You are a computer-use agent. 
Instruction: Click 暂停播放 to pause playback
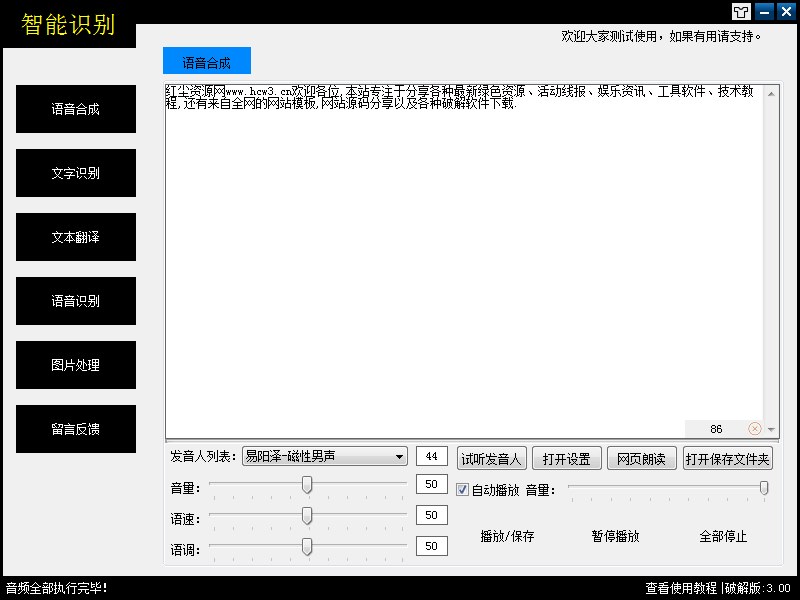[615, 536]
